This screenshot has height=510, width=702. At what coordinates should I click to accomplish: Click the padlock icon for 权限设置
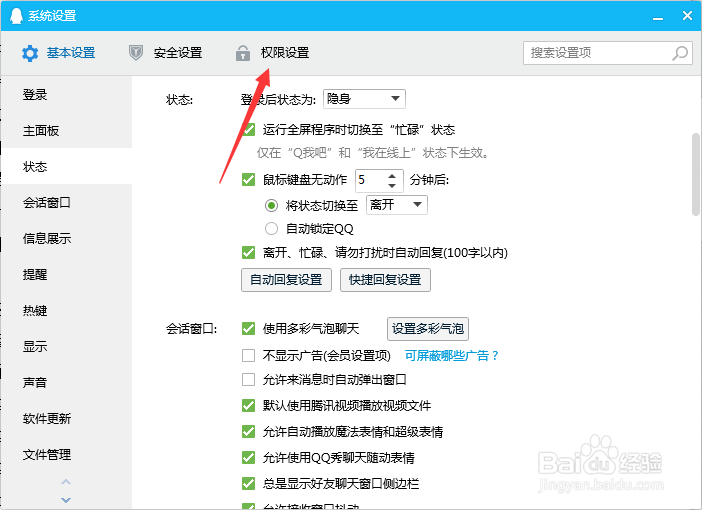pos(243,53)
